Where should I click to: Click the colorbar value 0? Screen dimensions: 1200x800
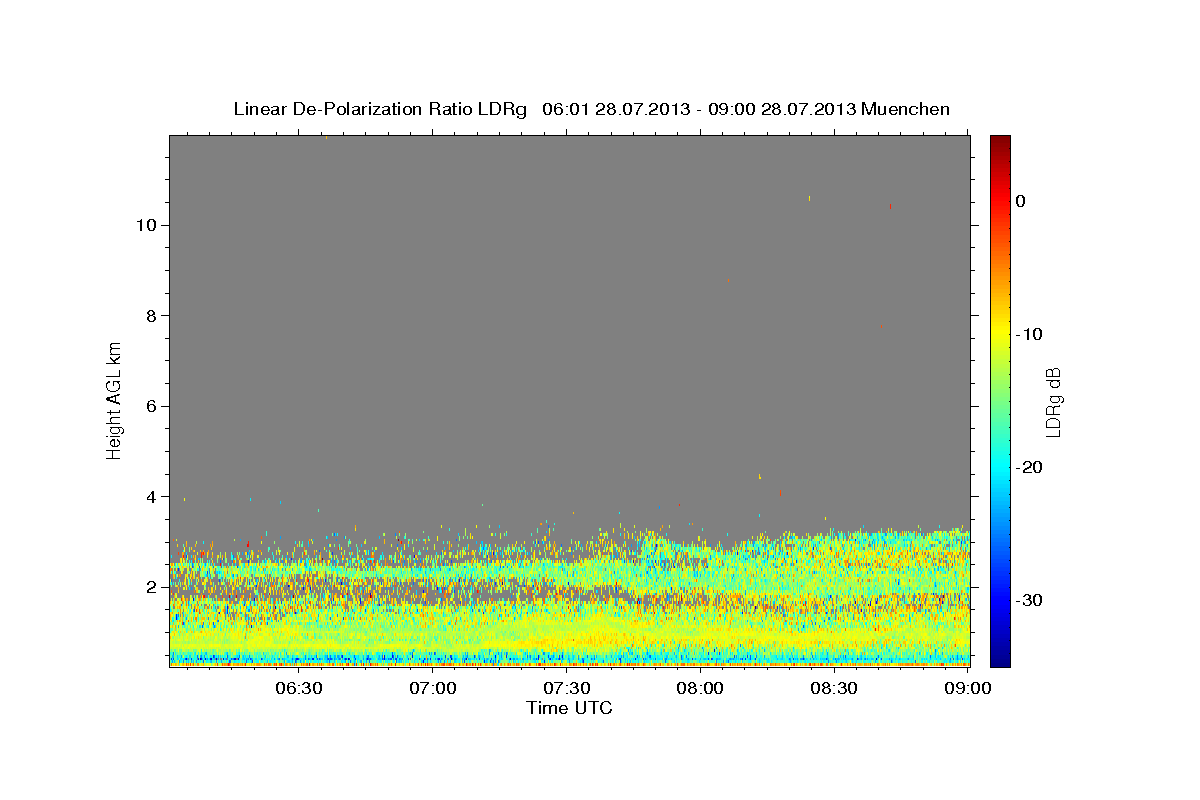point(1020,201)
